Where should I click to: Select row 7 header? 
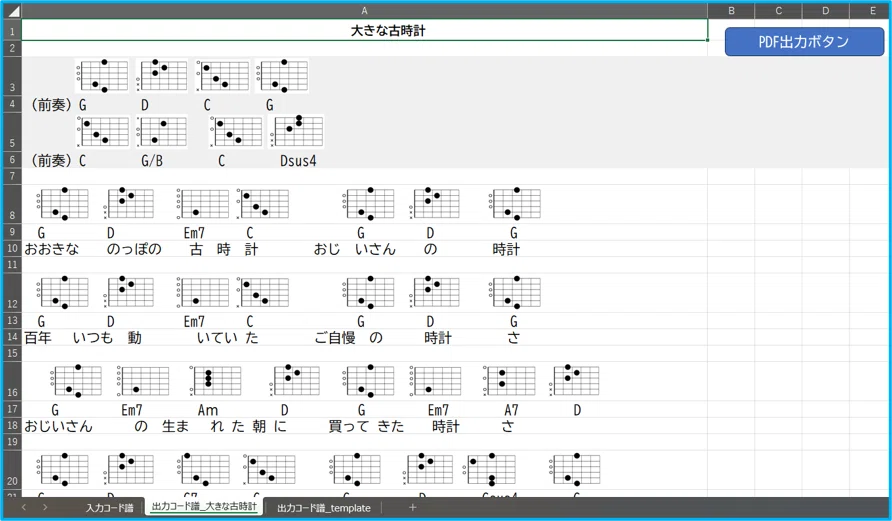pyautogui.click(x=13, y=176)
